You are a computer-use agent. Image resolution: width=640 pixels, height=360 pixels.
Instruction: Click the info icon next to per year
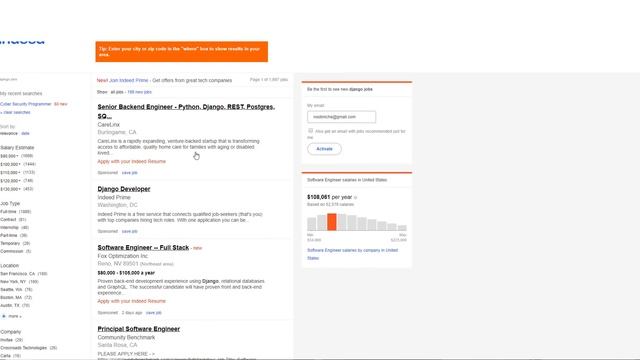[356, 198]
